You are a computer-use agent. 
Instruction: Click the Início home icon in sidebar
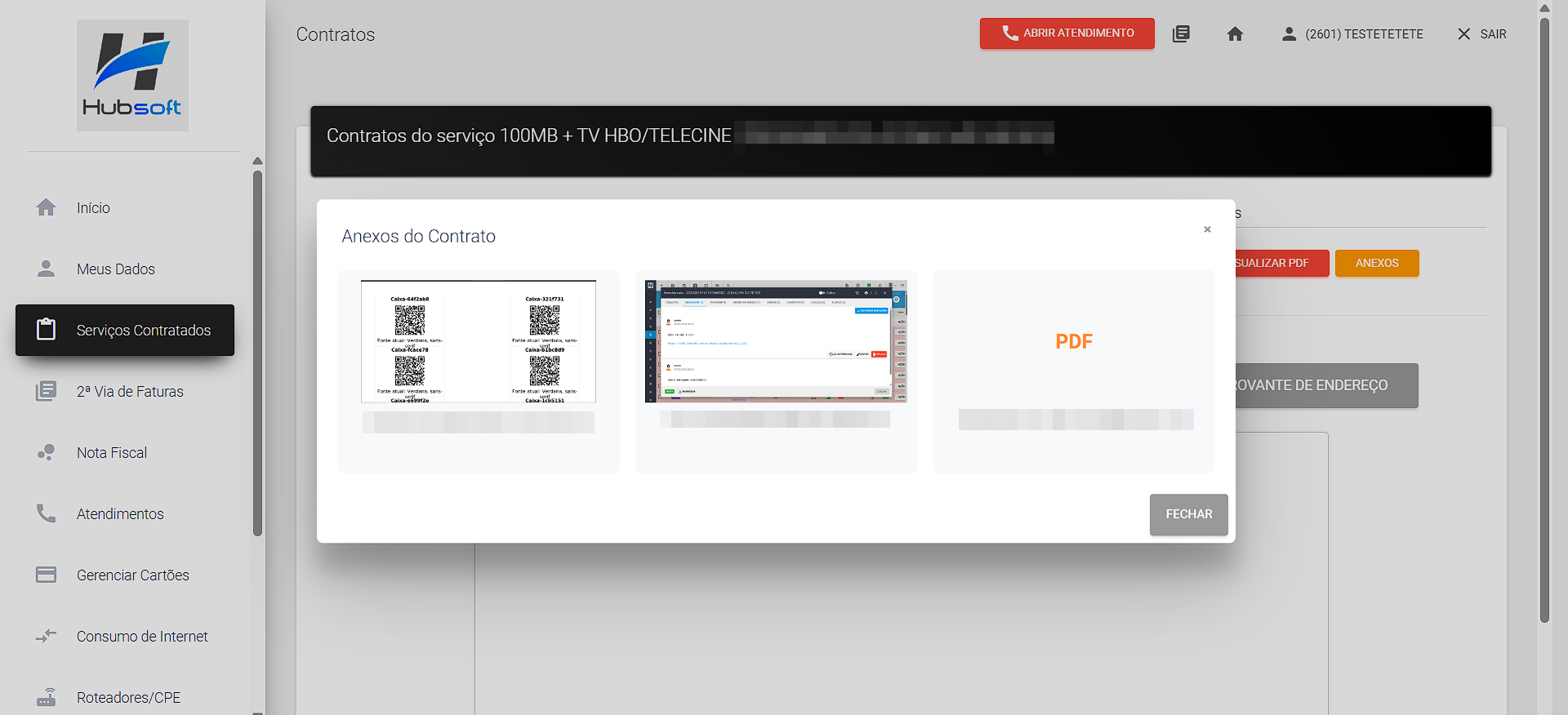coord(47,207)
